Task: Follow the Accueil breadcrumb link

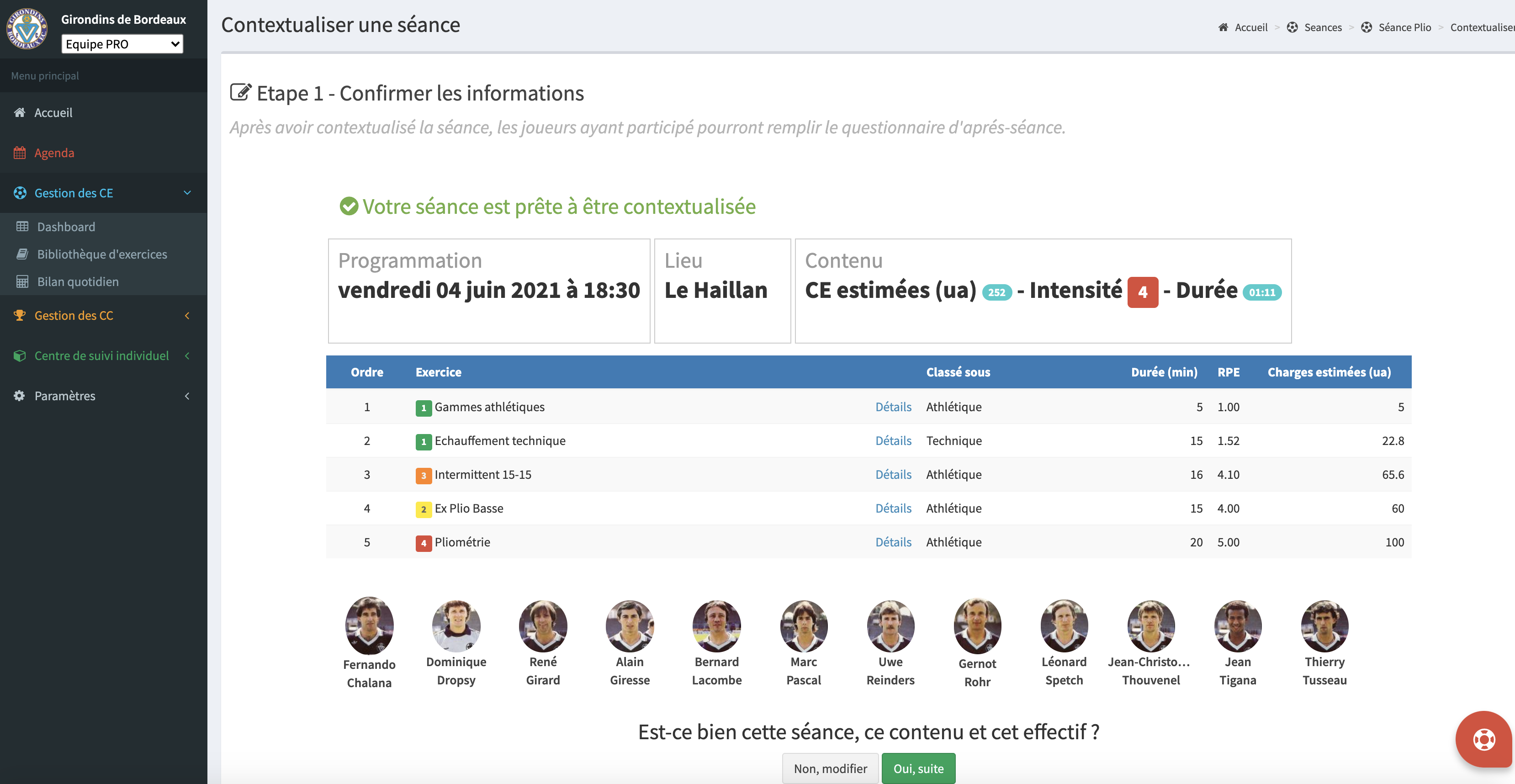Action: click(x=1251, y=28)
